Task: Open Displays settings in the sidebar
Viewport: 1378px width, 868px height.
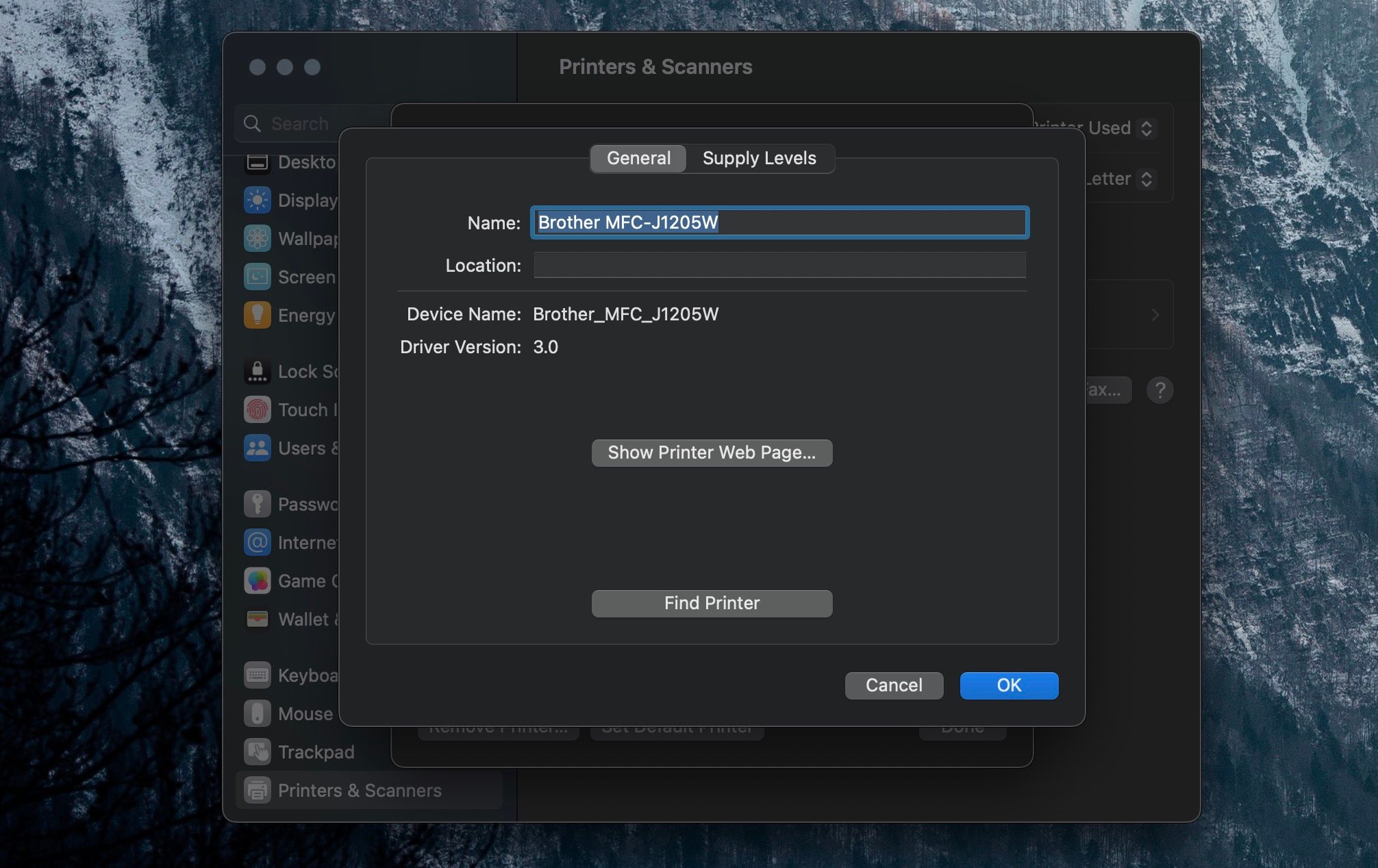Action: pos(258,200)
